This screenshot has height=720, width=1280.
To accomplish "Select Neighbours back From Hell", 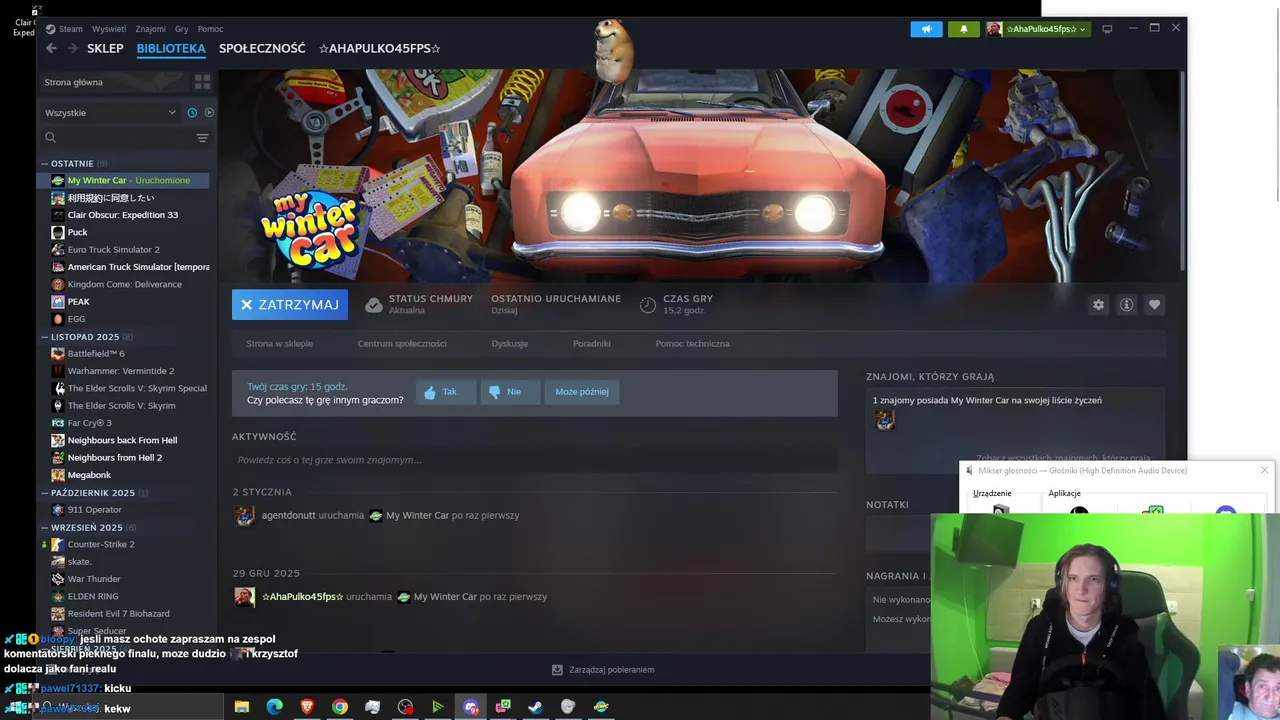I will pos(123,440).
